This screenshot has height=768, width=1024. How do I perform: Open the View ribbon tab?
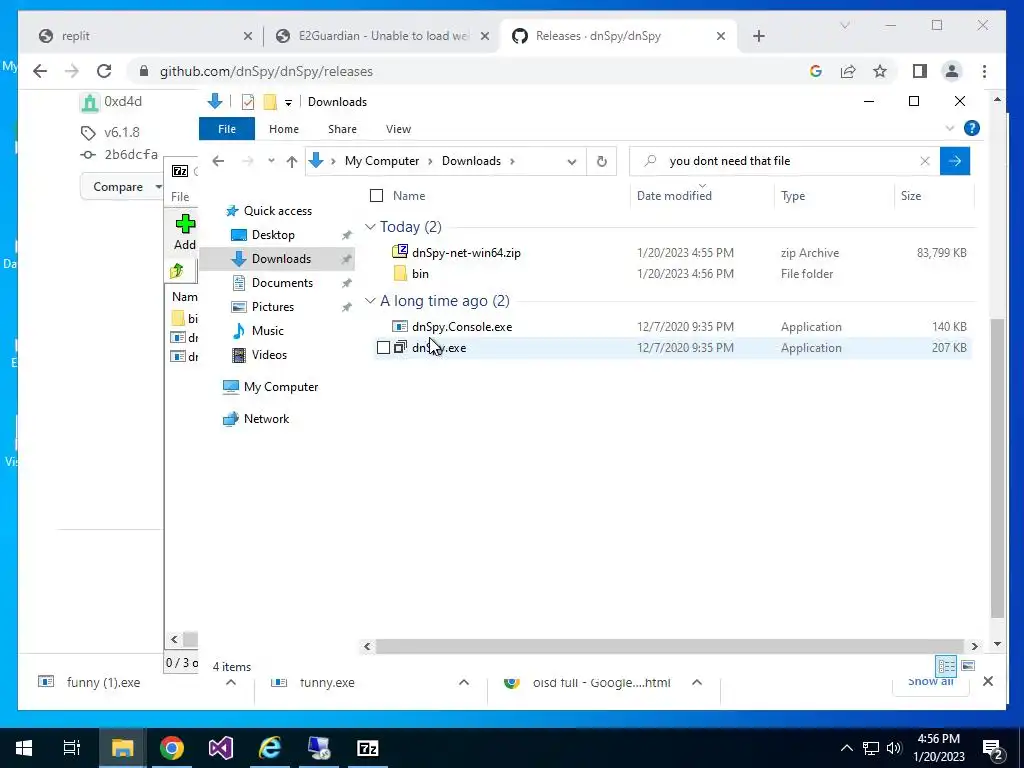pos(398,129)
